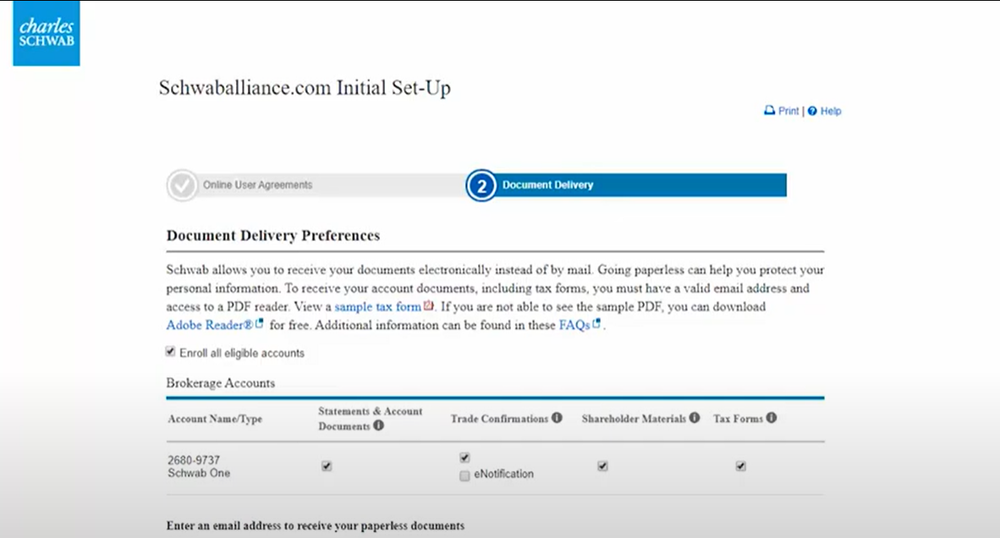1000x538 pixels.
Task: Click the Schwab One account type text
Action: pyautogui.click(x=199, y=473)
